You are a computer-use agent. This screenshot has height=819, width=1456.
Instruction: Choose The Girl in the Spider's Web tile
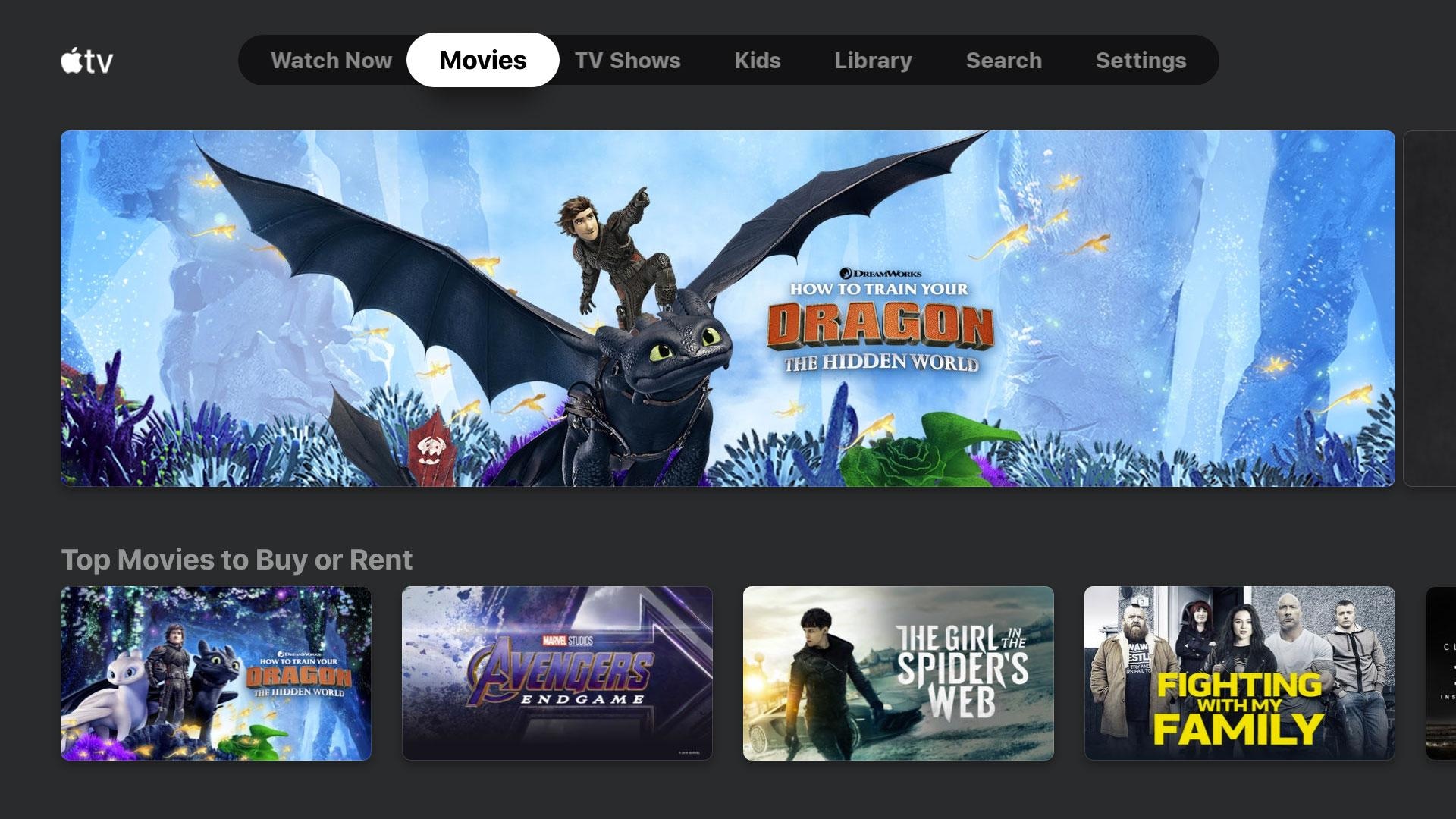point(899,673)
